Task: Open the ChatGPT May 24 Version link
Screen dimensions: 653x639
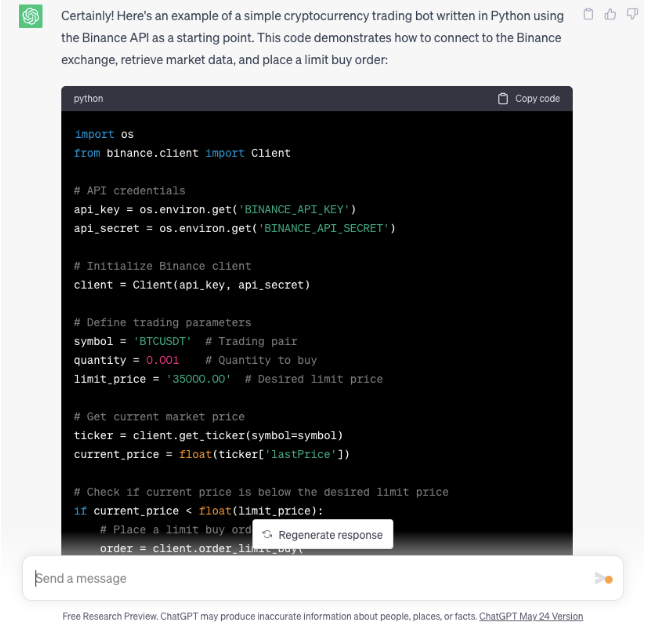Action: pos(530,616)
